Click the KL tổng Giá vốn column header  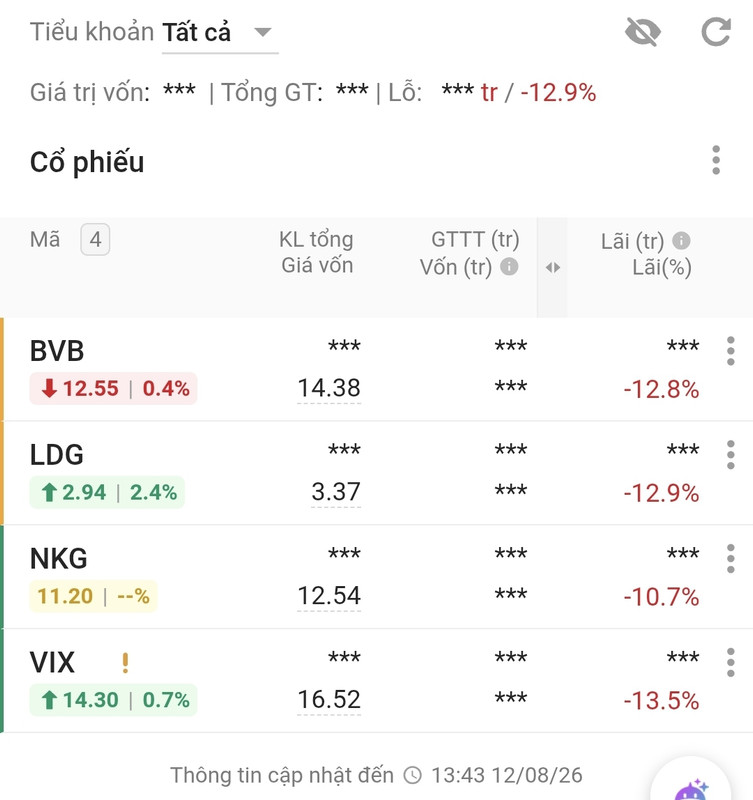(316, 253)
